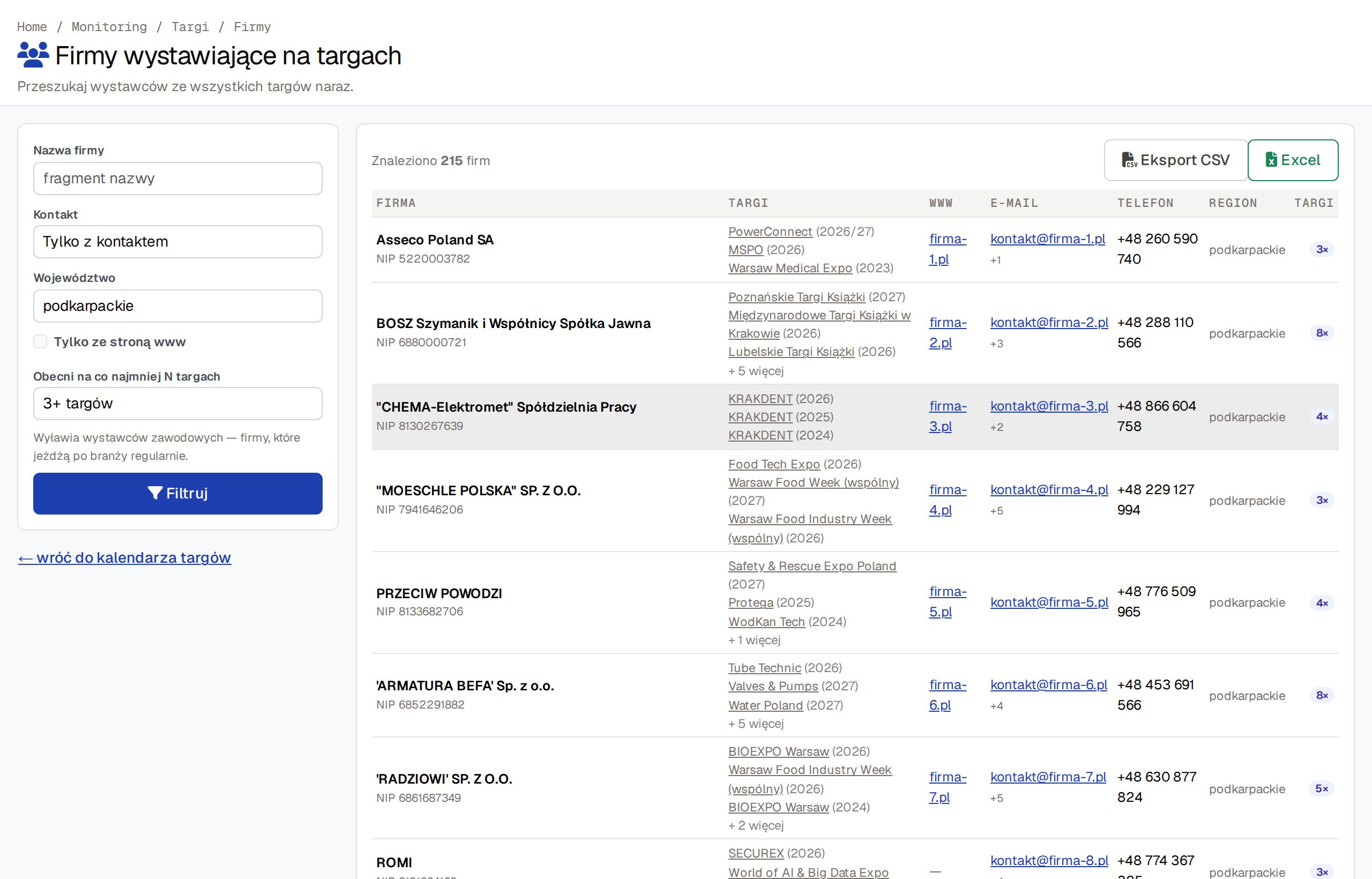Open BIOEXPO Warsaw (2026) link
Screen dimensions: 1372x879
click(x=779, y=752)
